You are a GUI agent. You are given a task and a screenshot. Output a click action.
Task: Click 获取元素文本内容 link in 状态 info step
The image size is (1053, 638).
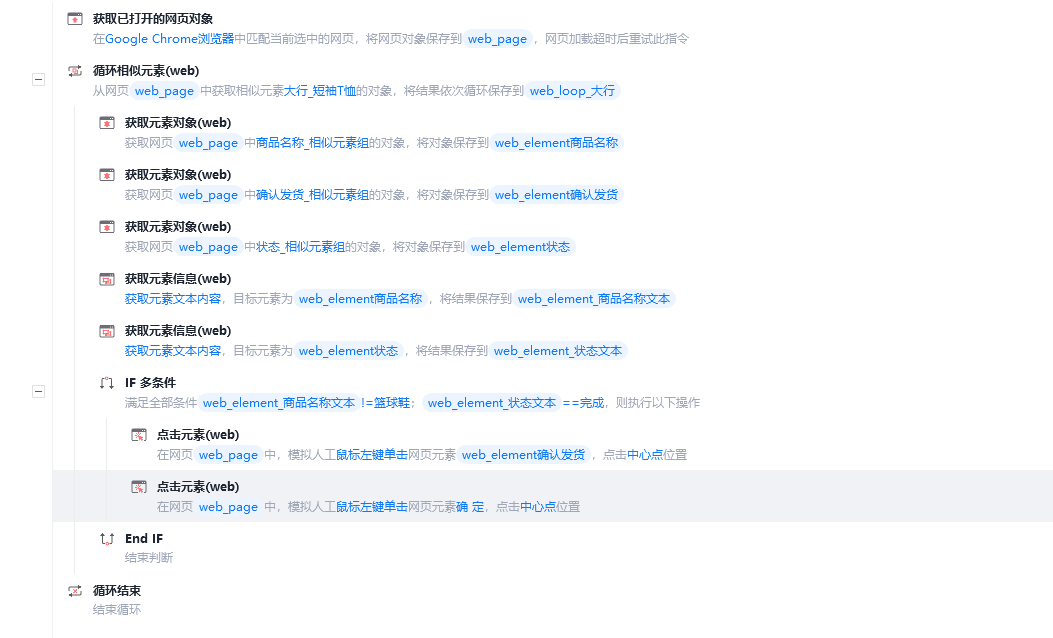pyautogui.click(x=173, y=351)
